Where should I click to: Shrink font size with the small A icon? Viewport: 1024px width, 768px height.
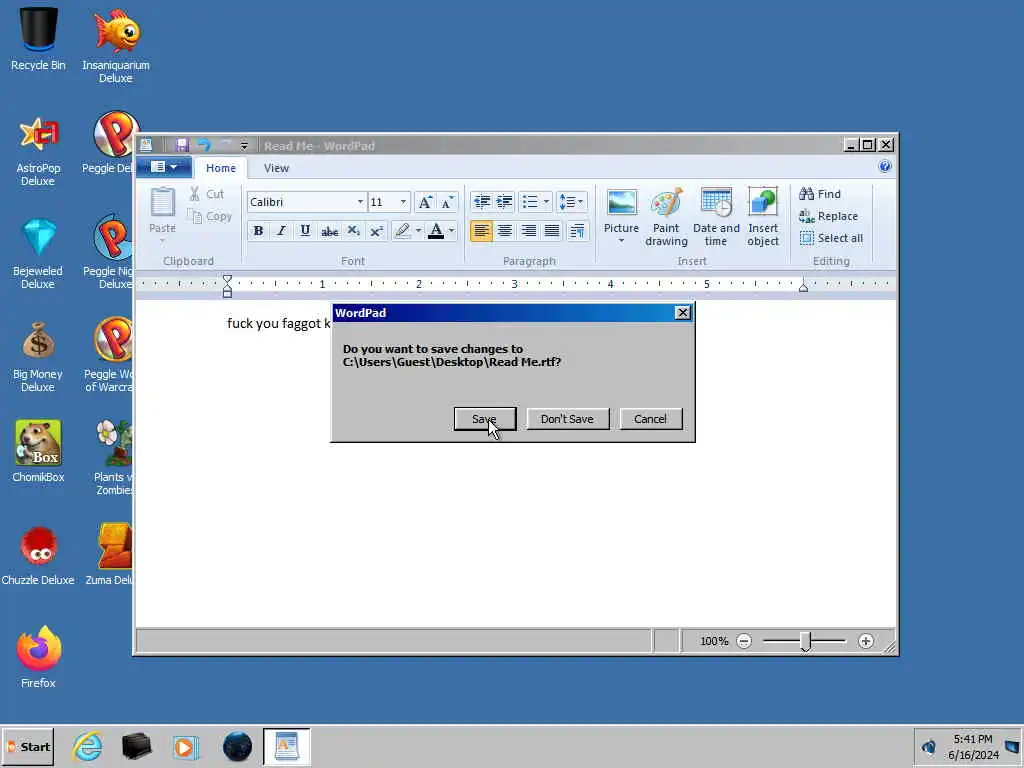pos(447,202)
